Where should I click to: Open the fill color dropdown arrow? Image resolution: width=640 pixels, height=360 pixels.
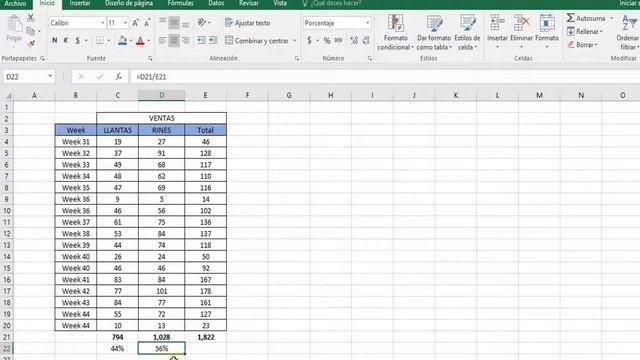[131, 41]
